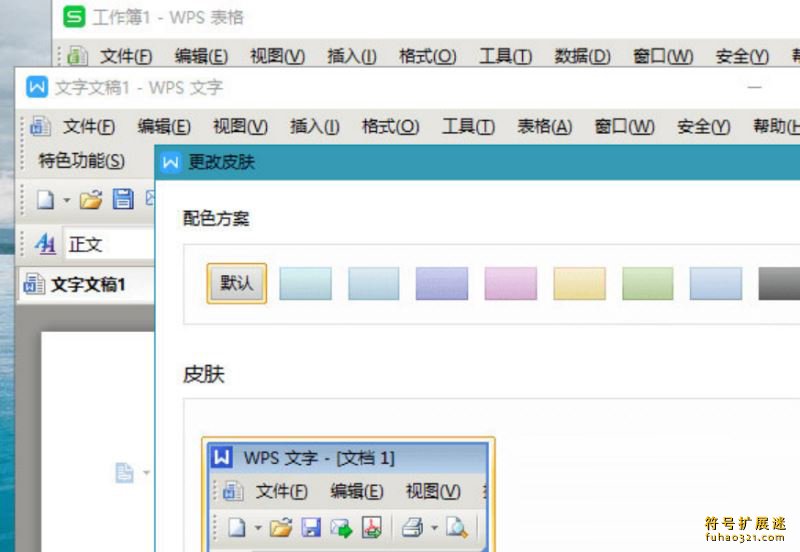Click the document icon before 文件 in the WPS 文字 menu bar
Screen dimensions: 800x552
coord(40,126)
